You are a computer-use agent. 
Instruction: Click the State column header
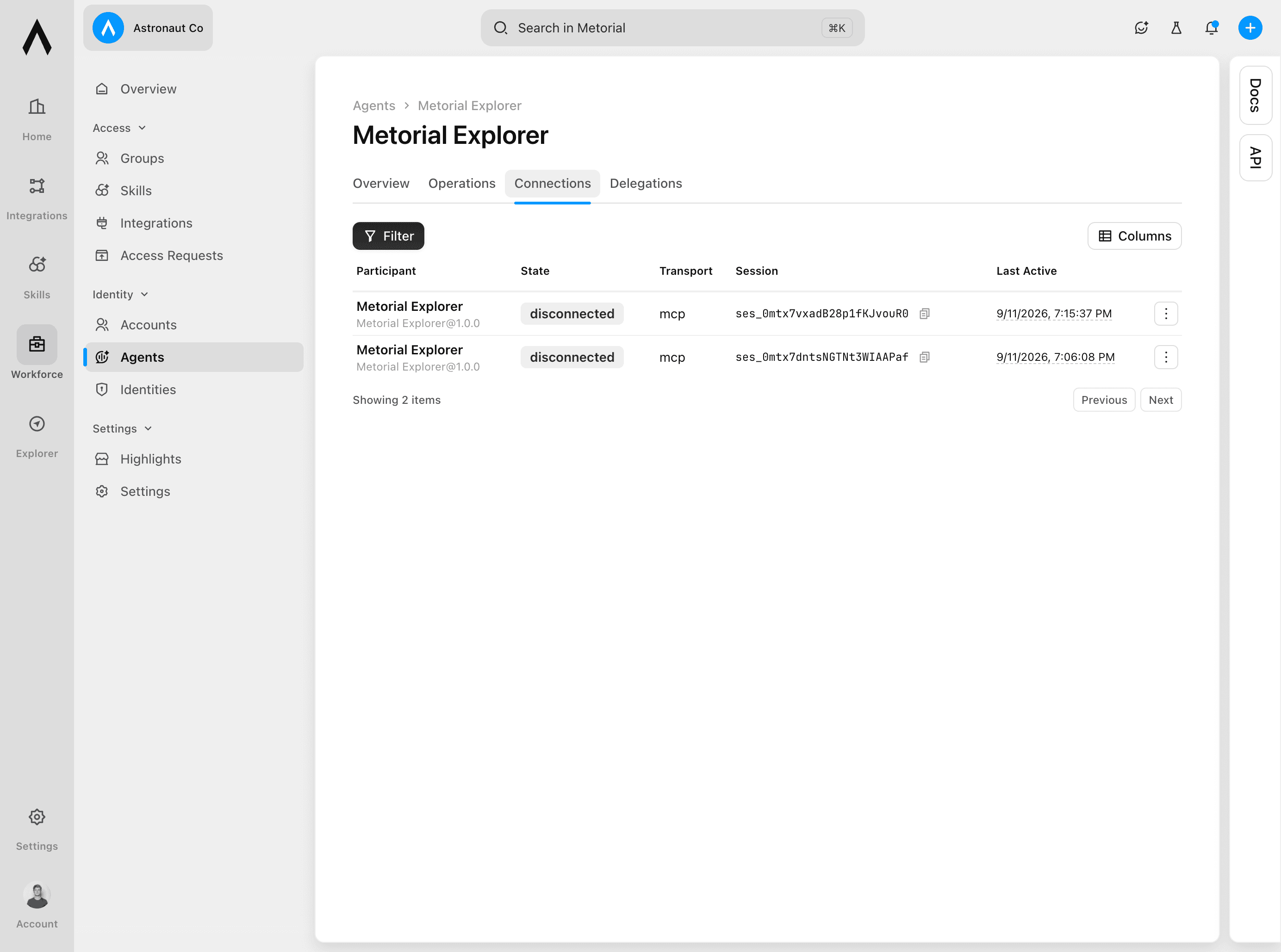tap(535, 271)
